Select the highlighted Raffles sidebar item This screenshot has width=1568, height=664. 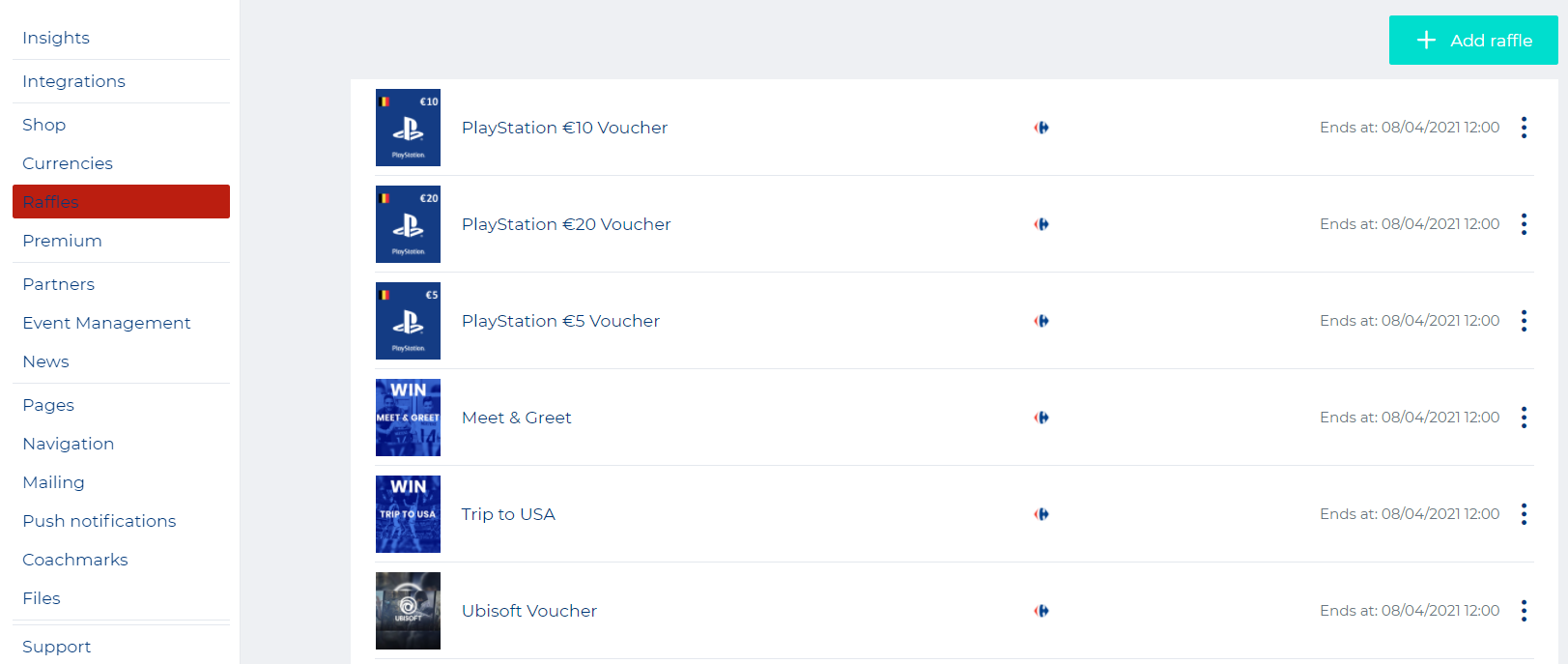(121, 202)
